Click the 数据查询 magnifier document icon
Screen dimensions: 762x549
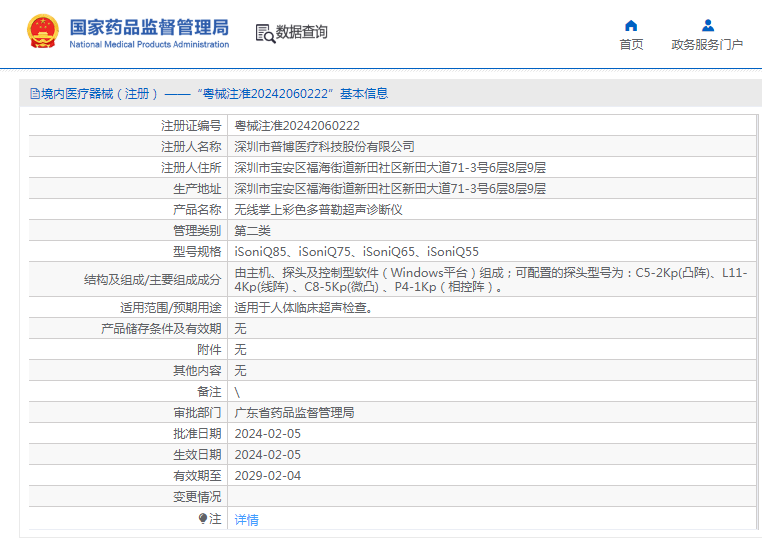coord(265,33)
